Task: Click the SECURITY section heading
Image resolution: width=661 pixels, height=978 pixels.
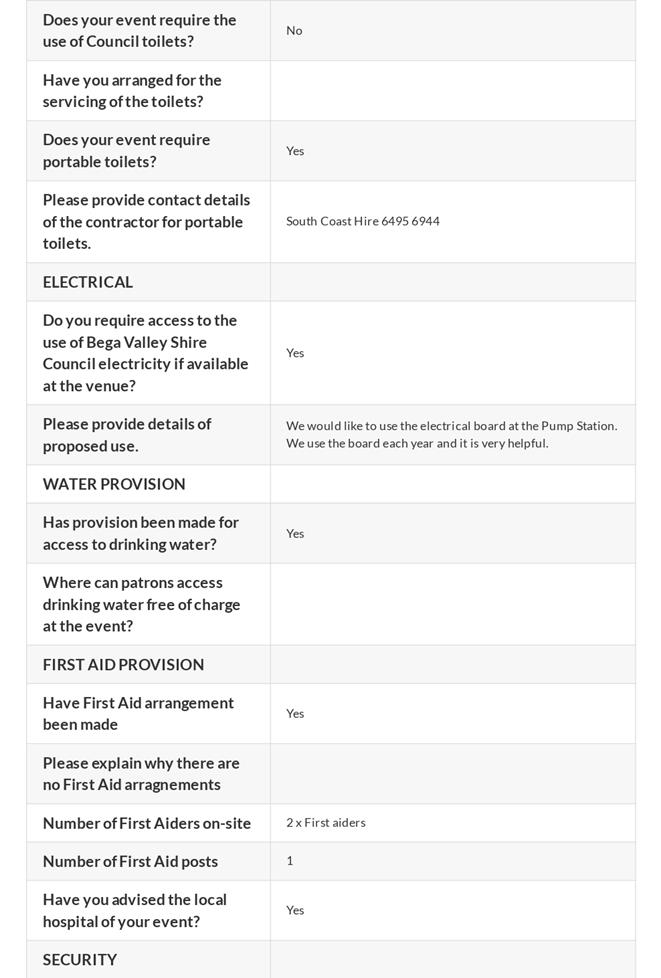Action: pyautogui.click(x=80, y=959)
